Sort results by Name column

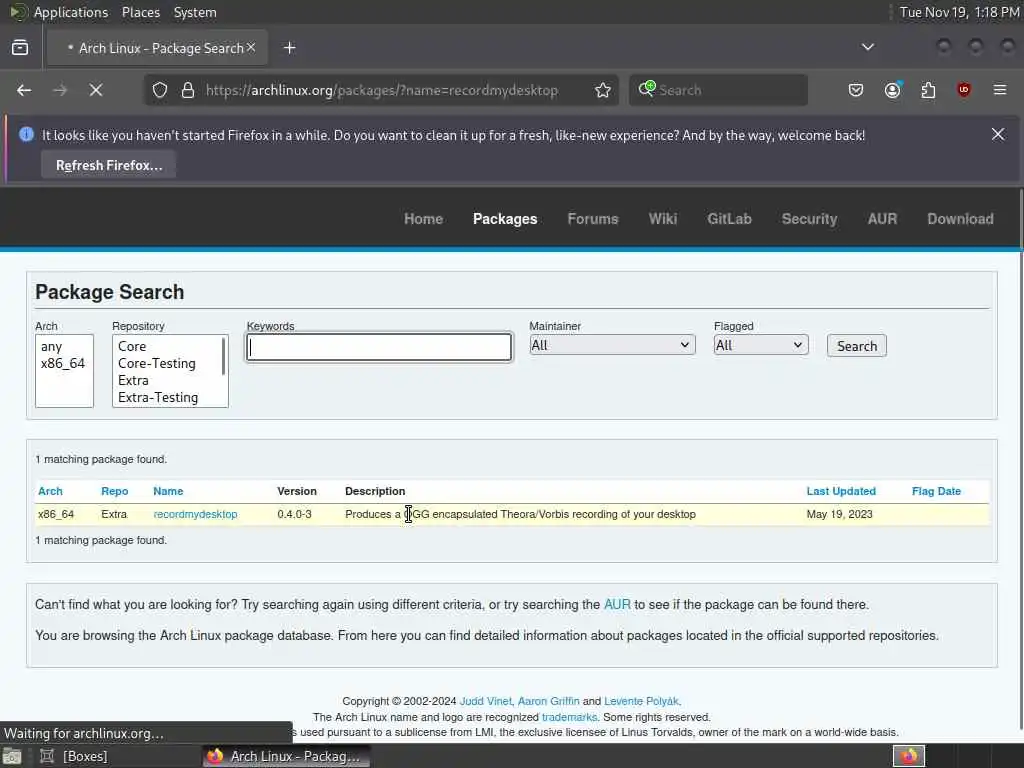(x=168, y=491)
